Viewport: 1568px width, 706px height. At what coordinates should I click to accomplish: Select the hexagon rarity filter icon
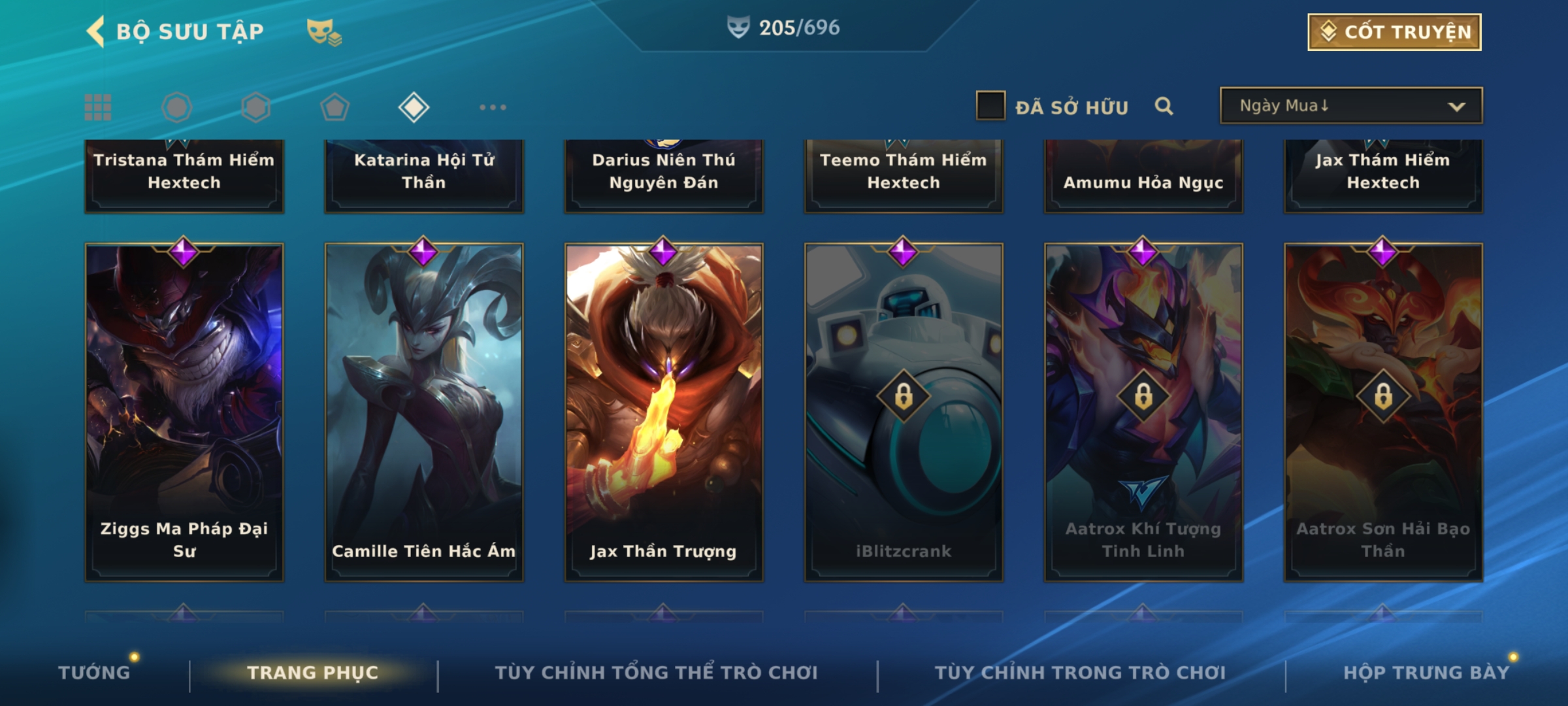[255, 107]
